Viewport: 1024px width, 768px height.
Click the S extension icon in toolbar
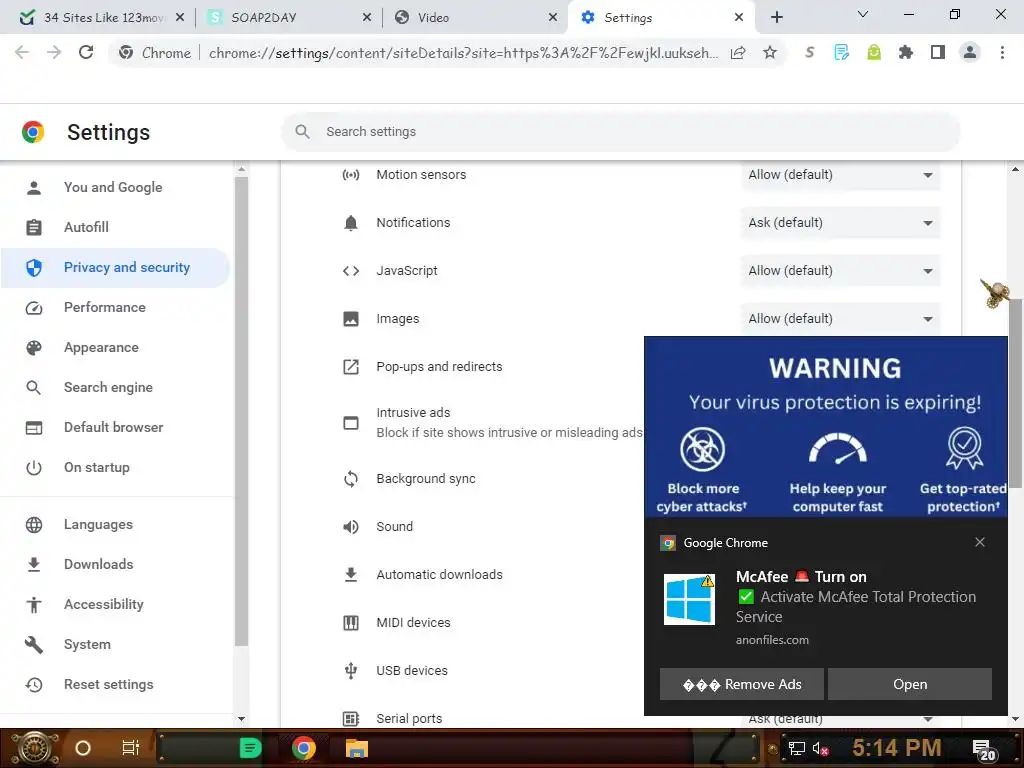pyautogui.click(x=810, y=52)
